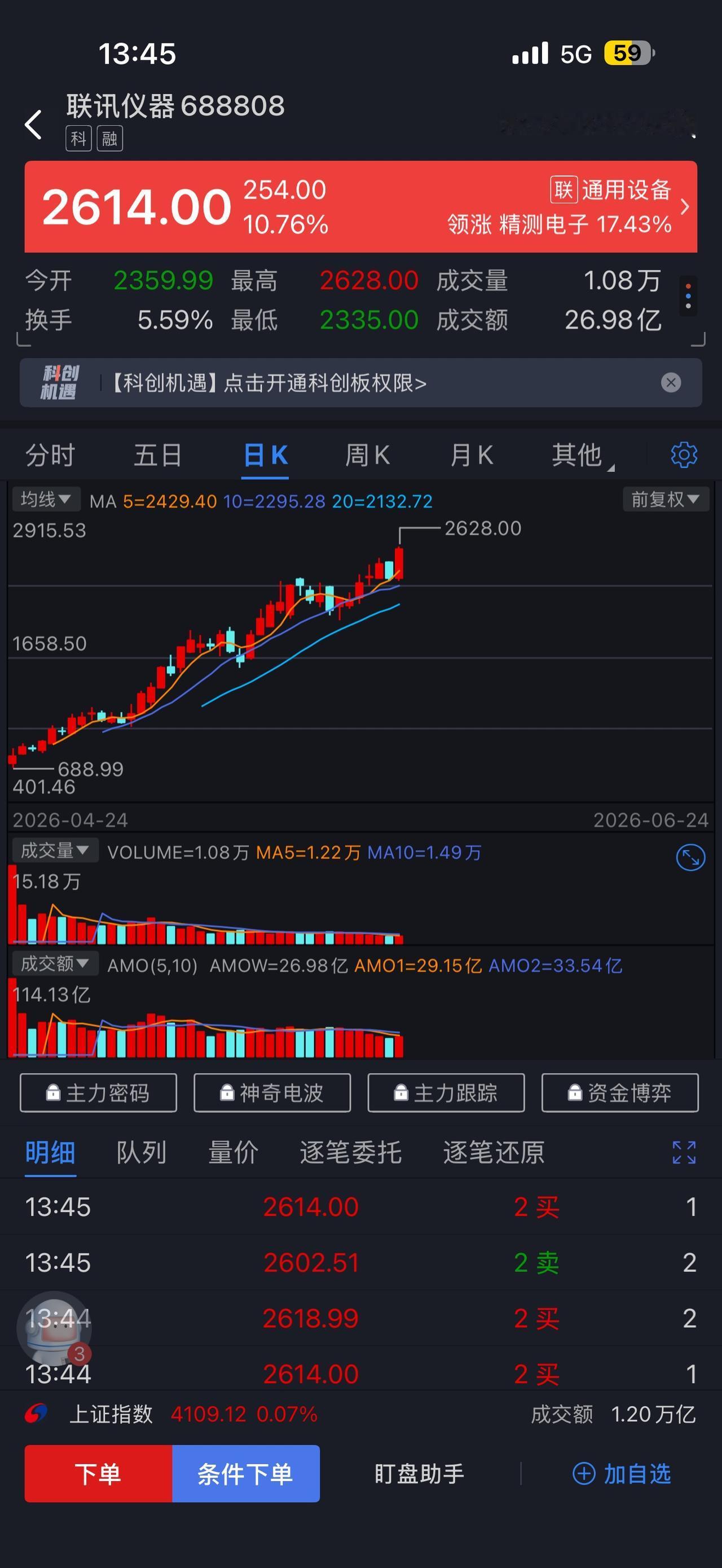
Task: Tap the 换手 5.59% value
Action: click(x=175, y=320)
